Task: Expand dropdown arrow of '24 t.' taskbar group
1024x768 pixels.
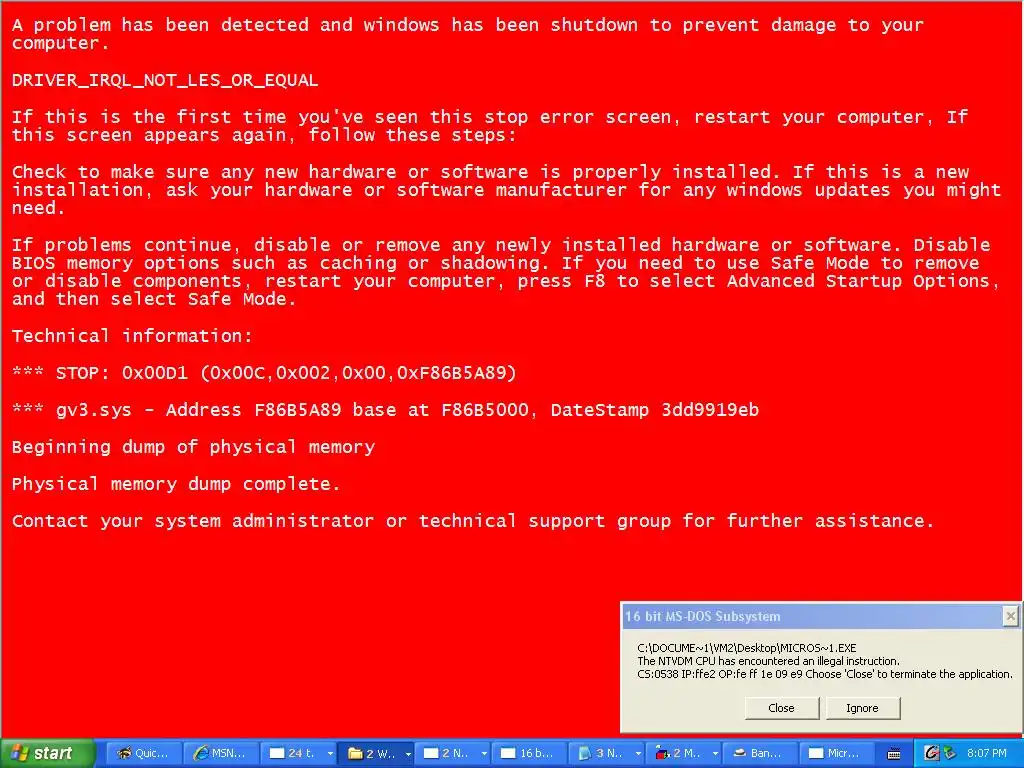Action: point(330,754)
